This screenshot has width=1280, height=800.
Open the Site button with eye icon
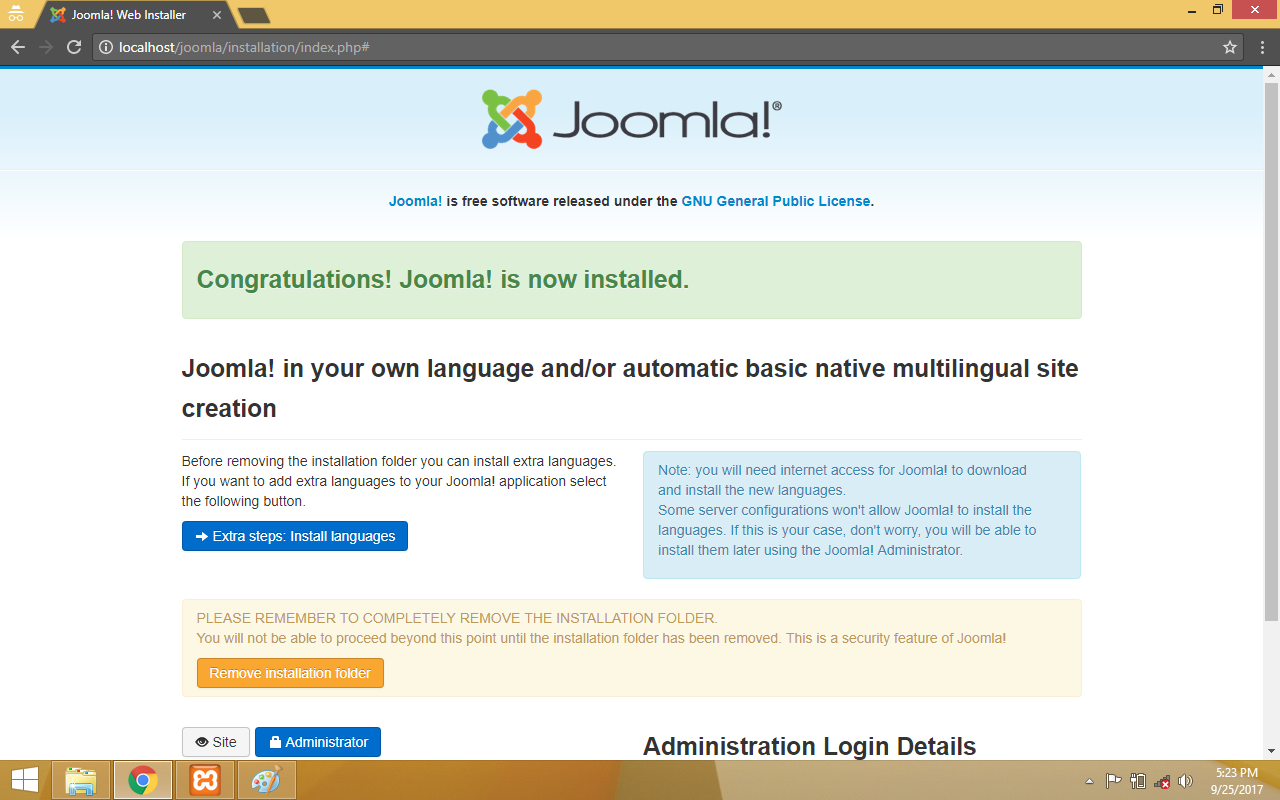(x=216, y=742)
